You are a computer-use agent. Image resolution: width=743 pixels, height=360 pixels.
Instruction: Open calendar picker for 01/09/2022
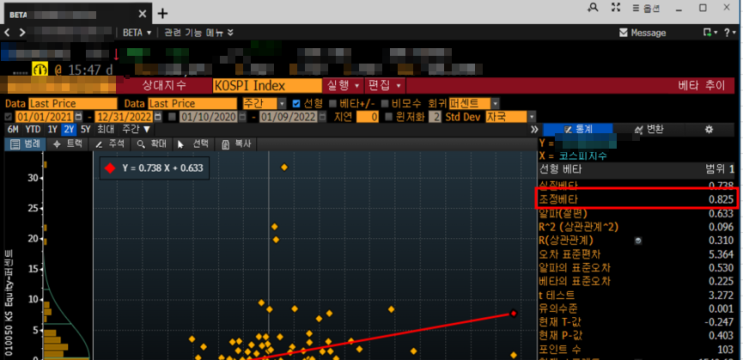[322, 117]
